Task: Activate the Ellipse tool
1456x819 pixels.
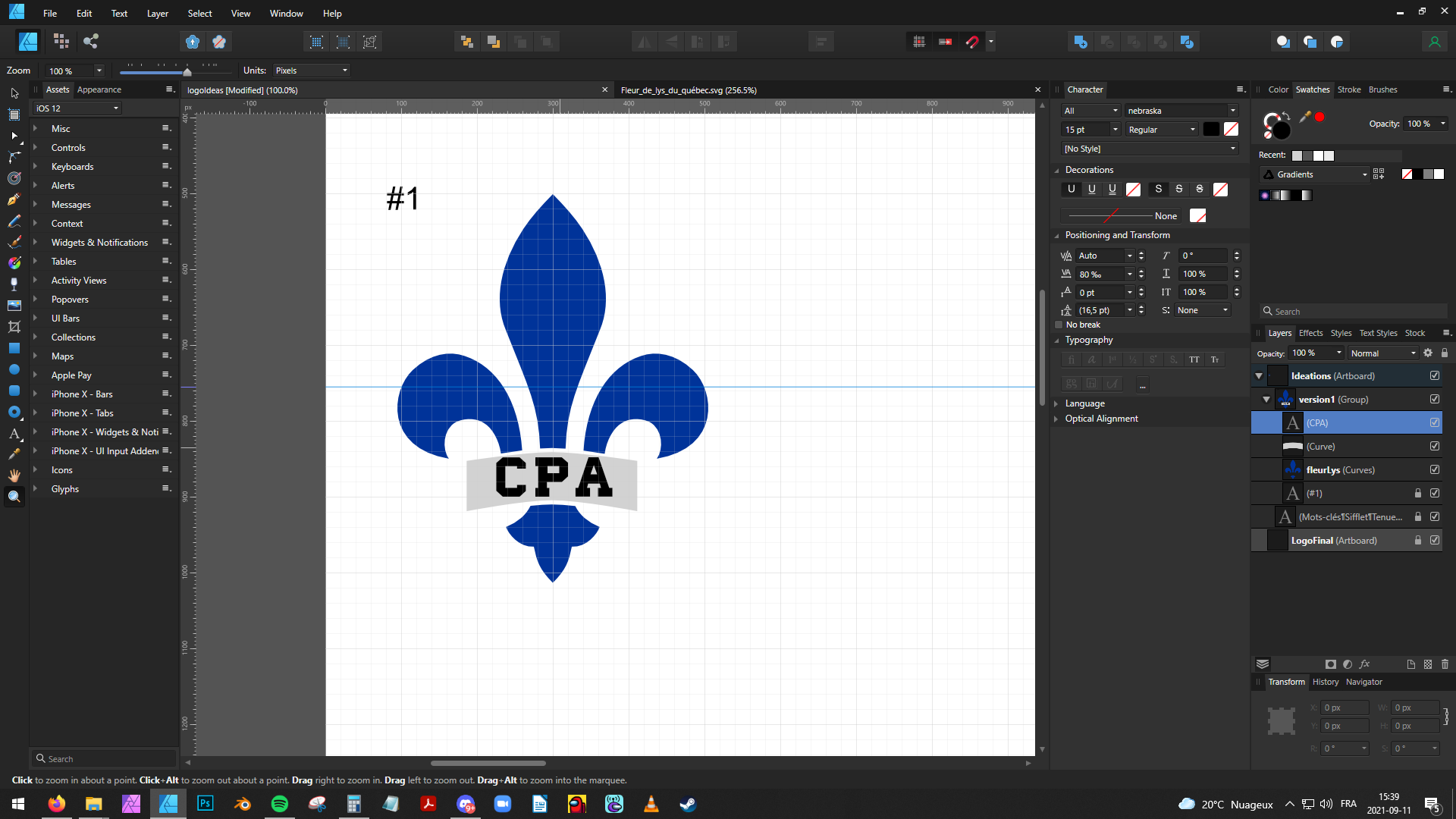Action: 14,369
